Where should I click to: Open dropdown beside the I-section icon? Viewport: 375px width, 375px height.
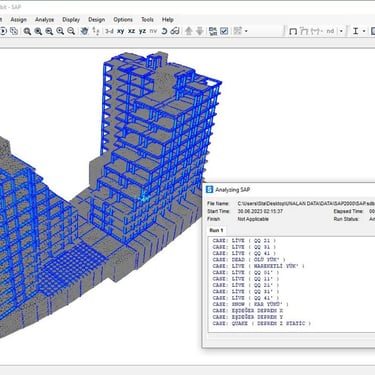pos(364,31)
